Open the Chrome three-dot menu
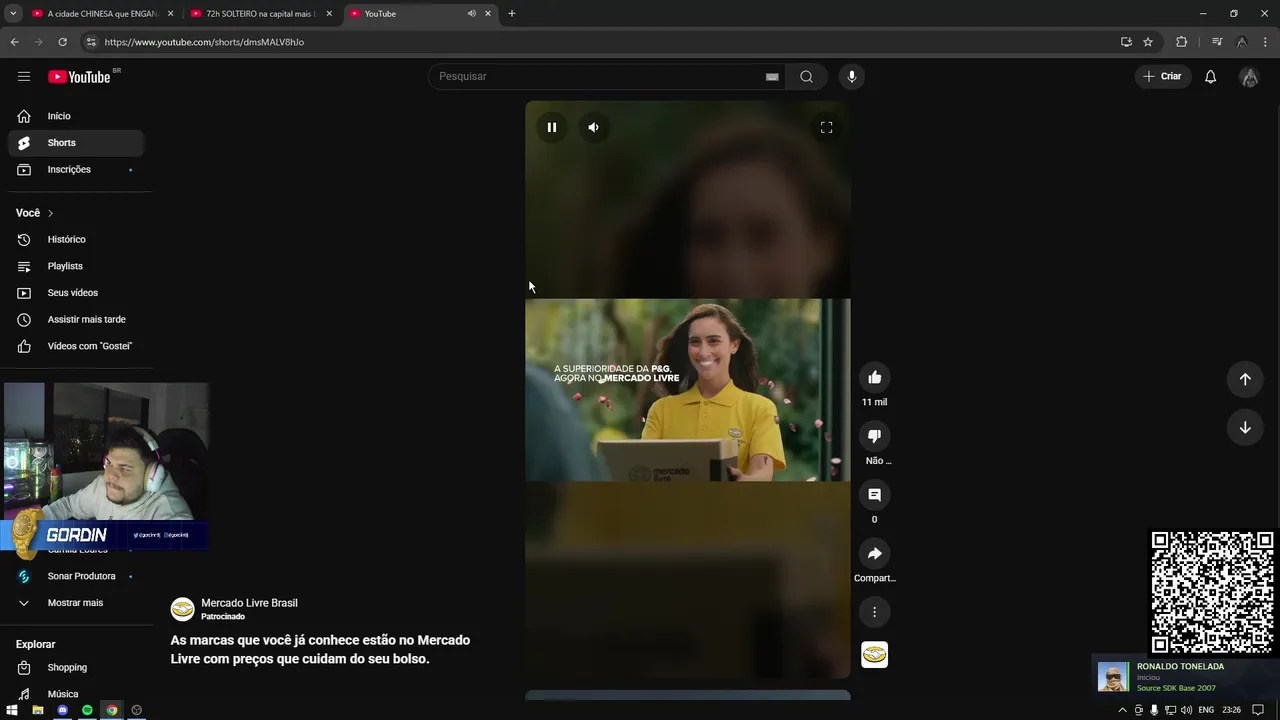Viewport: 1280px width, 720px height. pos(1266,42)
